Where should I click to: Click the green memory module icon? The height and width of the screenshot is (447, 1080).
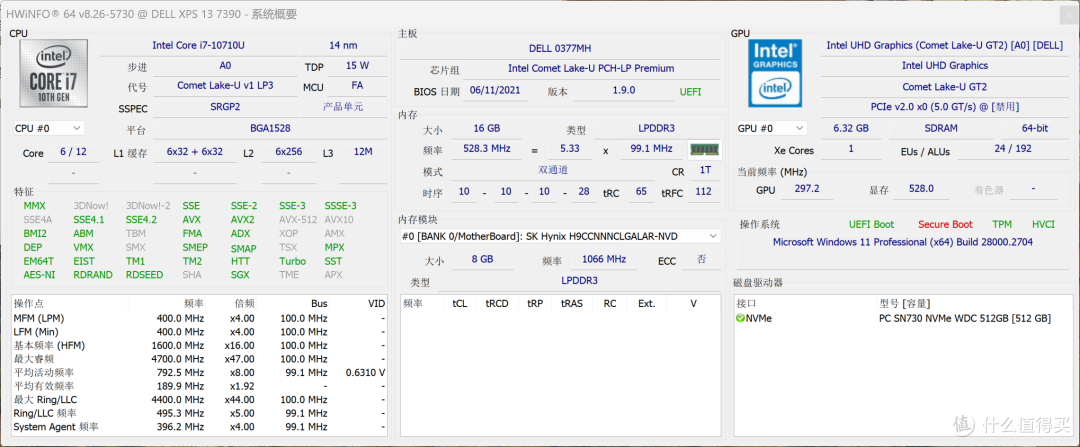[704, 149]
